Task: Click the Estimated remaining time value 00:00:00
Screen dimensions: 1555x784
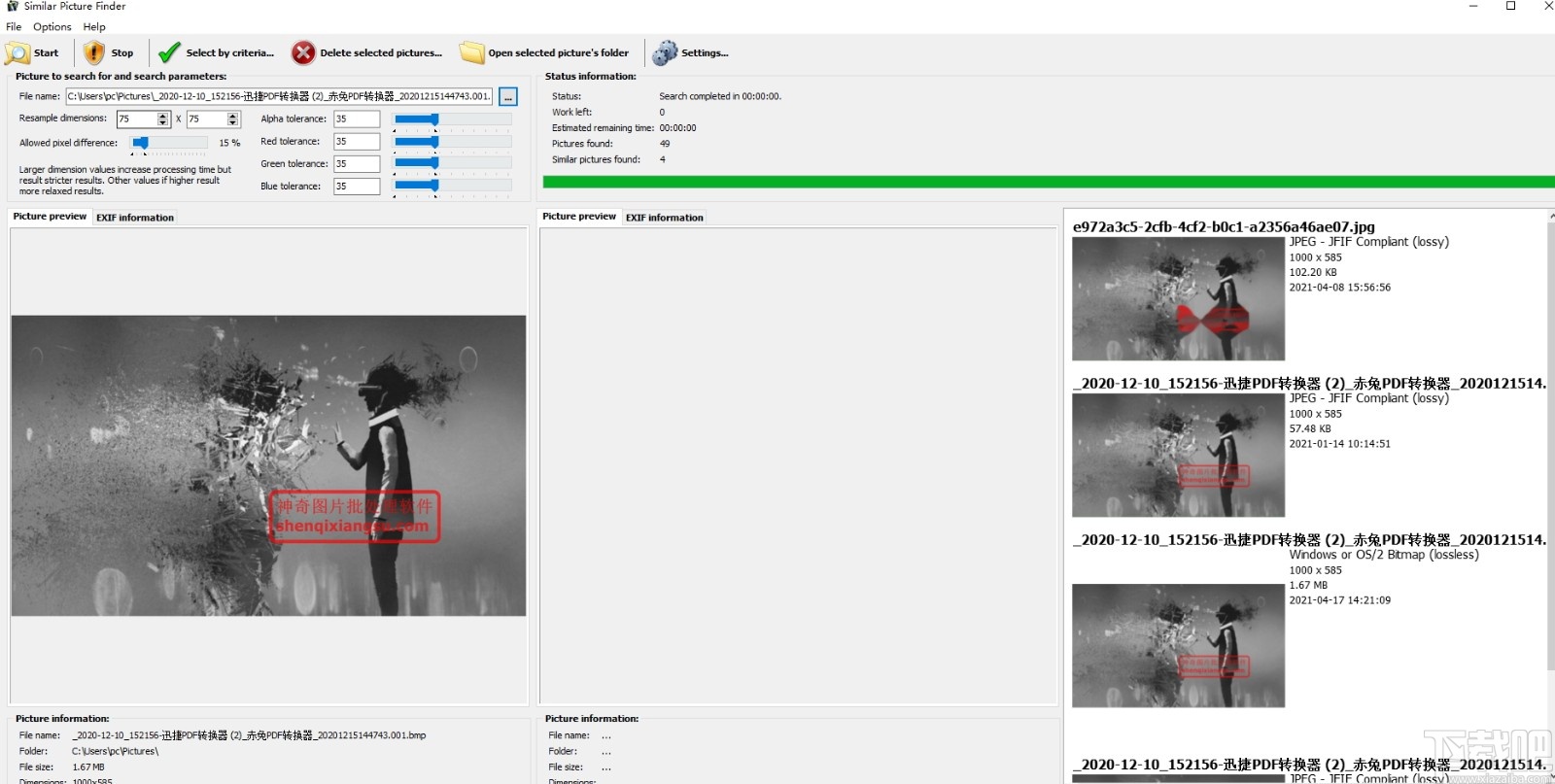Action: click(x=677, y=127)
